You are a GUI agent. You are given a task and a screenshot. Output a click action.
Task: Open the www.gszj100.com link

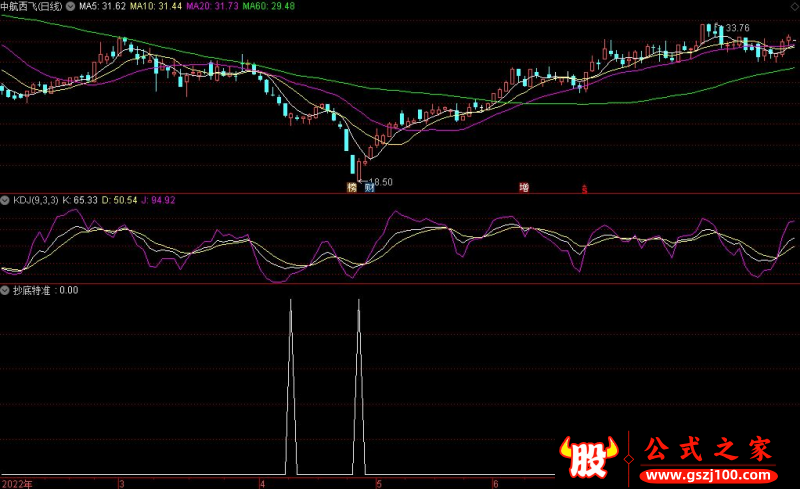(x=709, y=475)
